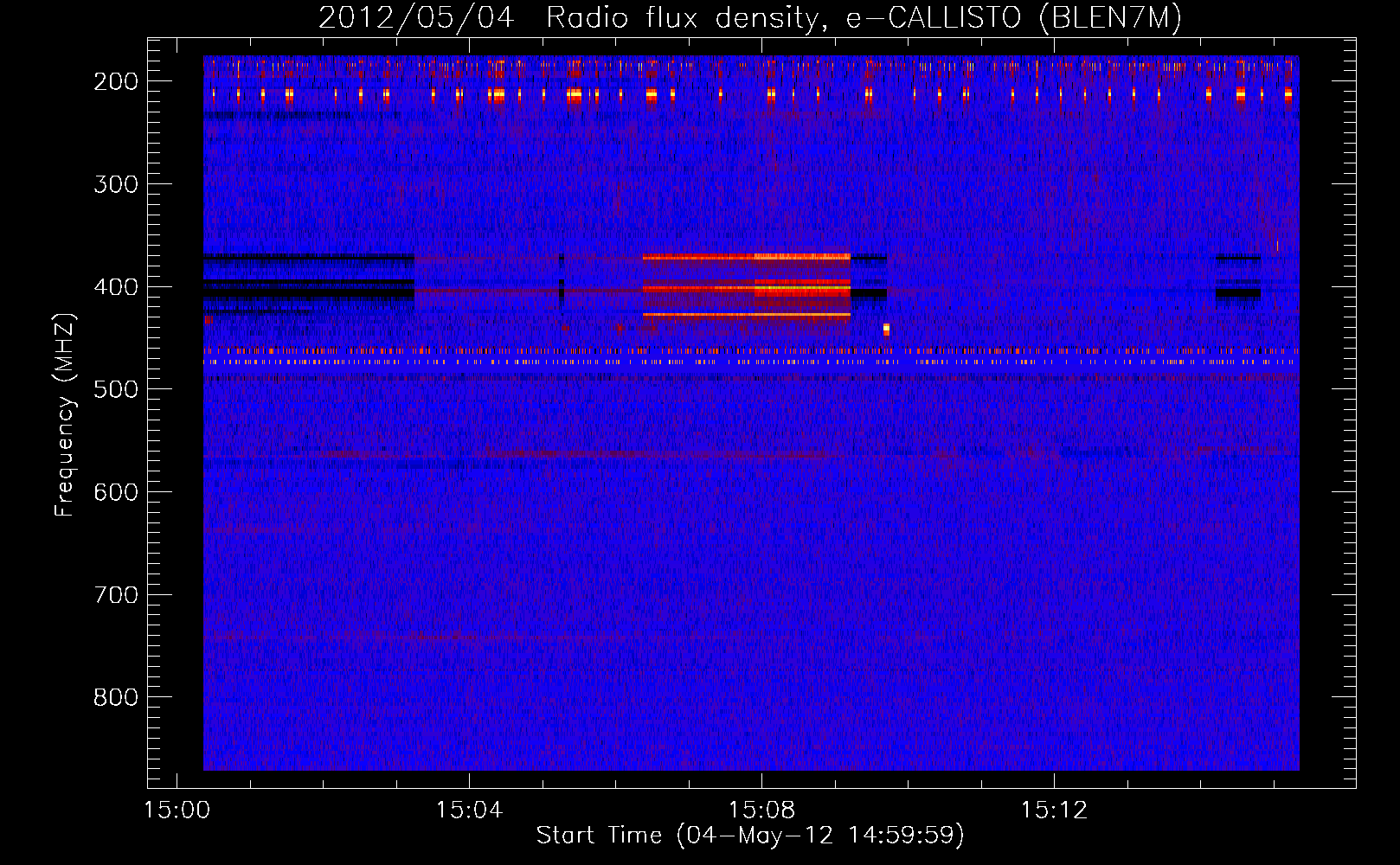Click the 800 frequency tick label
Screen dimensions: 1400x865
coord(116,697)
